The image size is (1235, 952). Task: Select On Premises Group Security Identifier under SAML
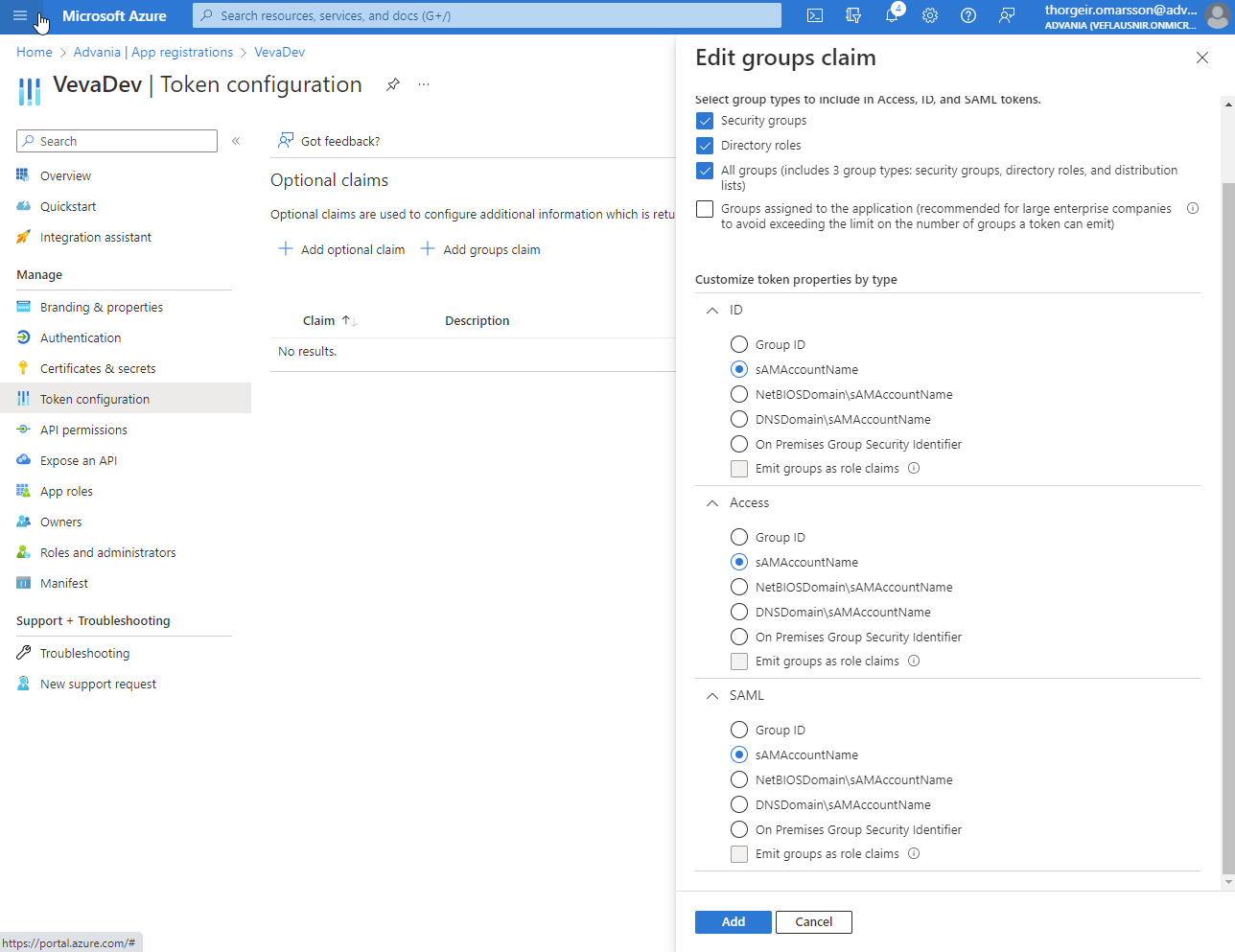[739, 829]
